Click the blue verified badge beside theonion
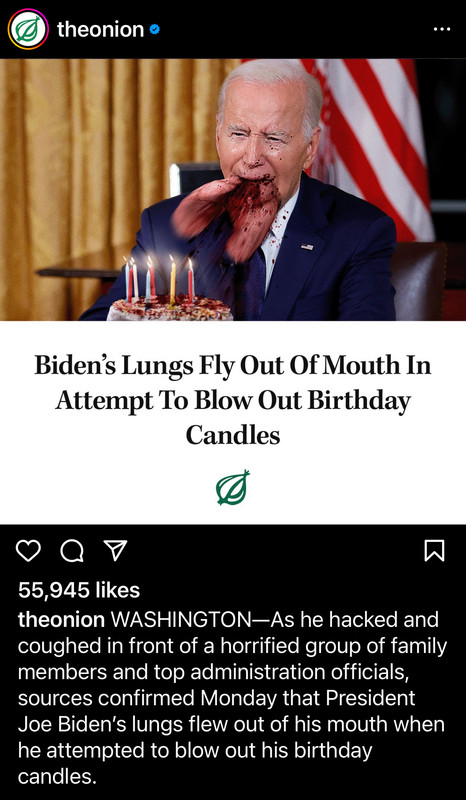The height and width of the screenshot is (800, 466). [x=155, y=30]
